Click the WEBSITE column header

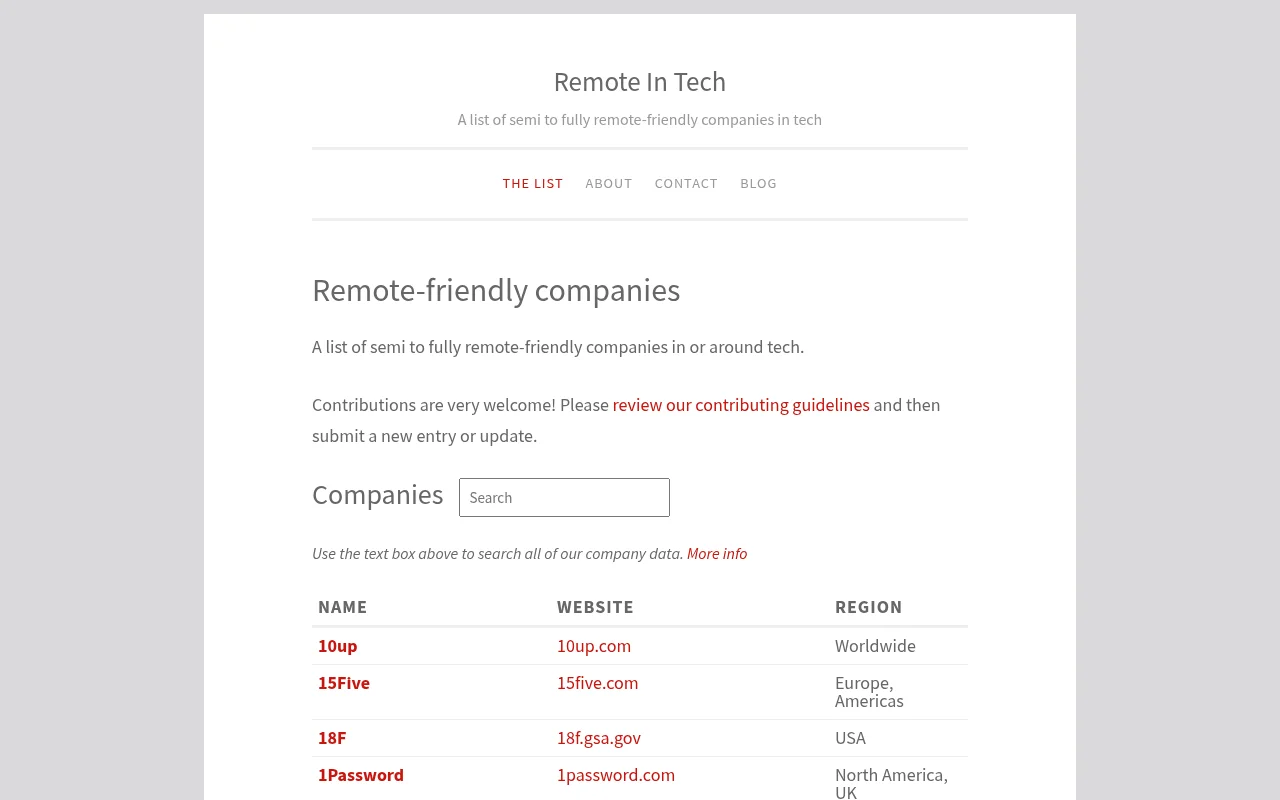[x=595, y=607]
